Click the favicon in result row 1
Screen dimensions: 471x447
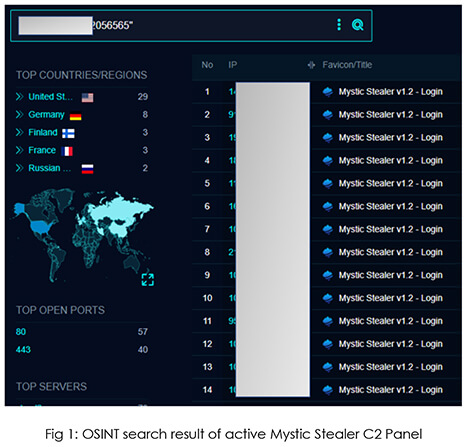[328, 92]
